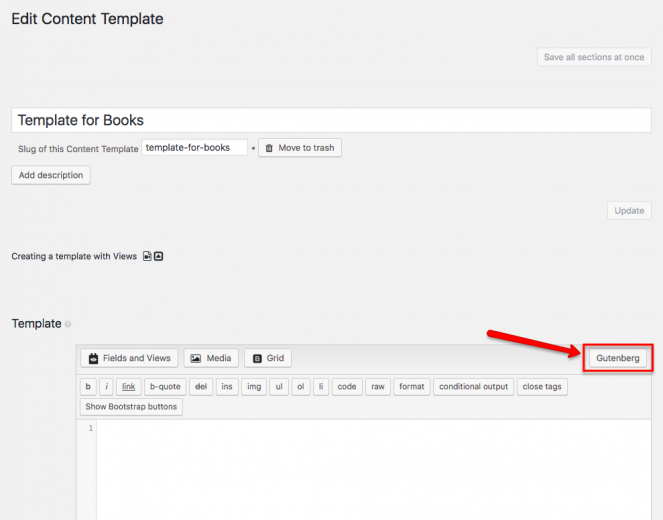Insert a code tag
This screenshot has width=663, height=520.
click(x=347, y=386)
